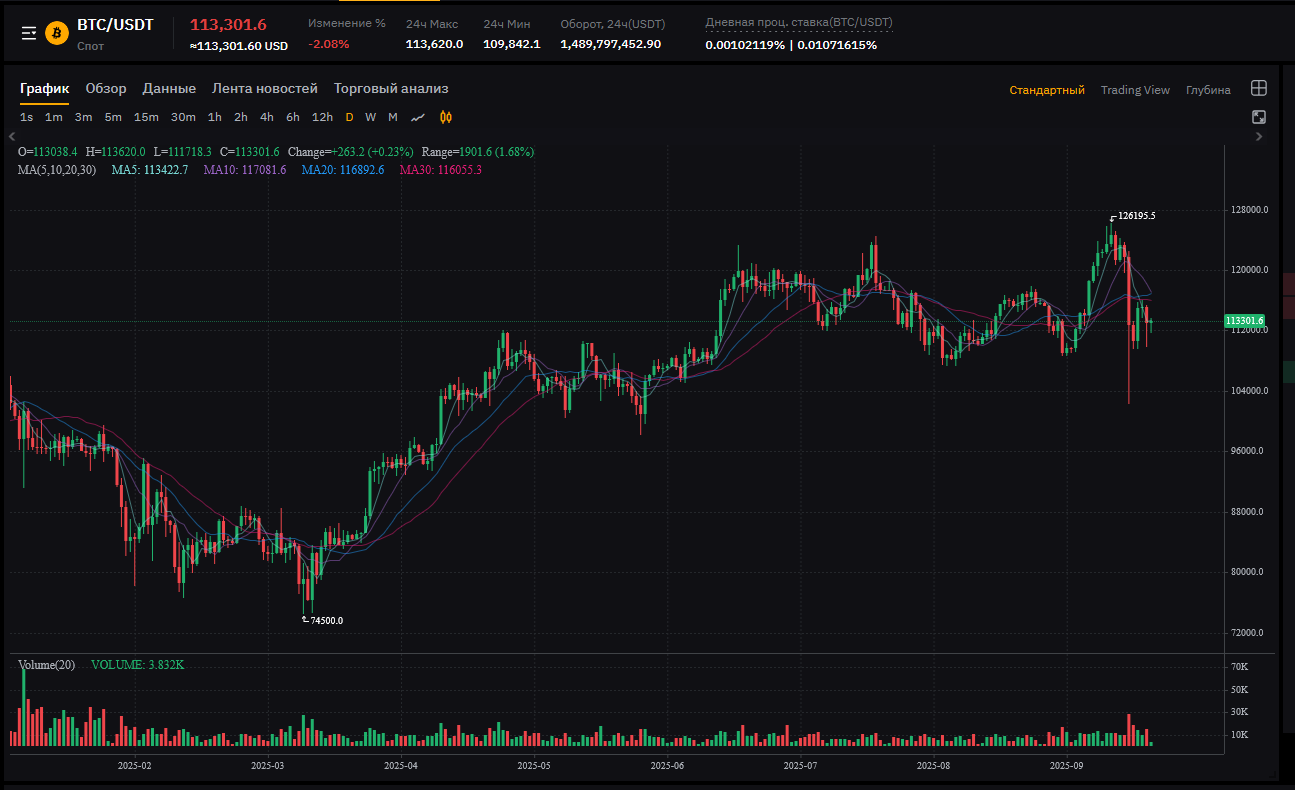Open the multi-chart grid layout icon
The height and width of the screenshot is (790, 1295).
pyautogui.click(x=1259, y=88)
